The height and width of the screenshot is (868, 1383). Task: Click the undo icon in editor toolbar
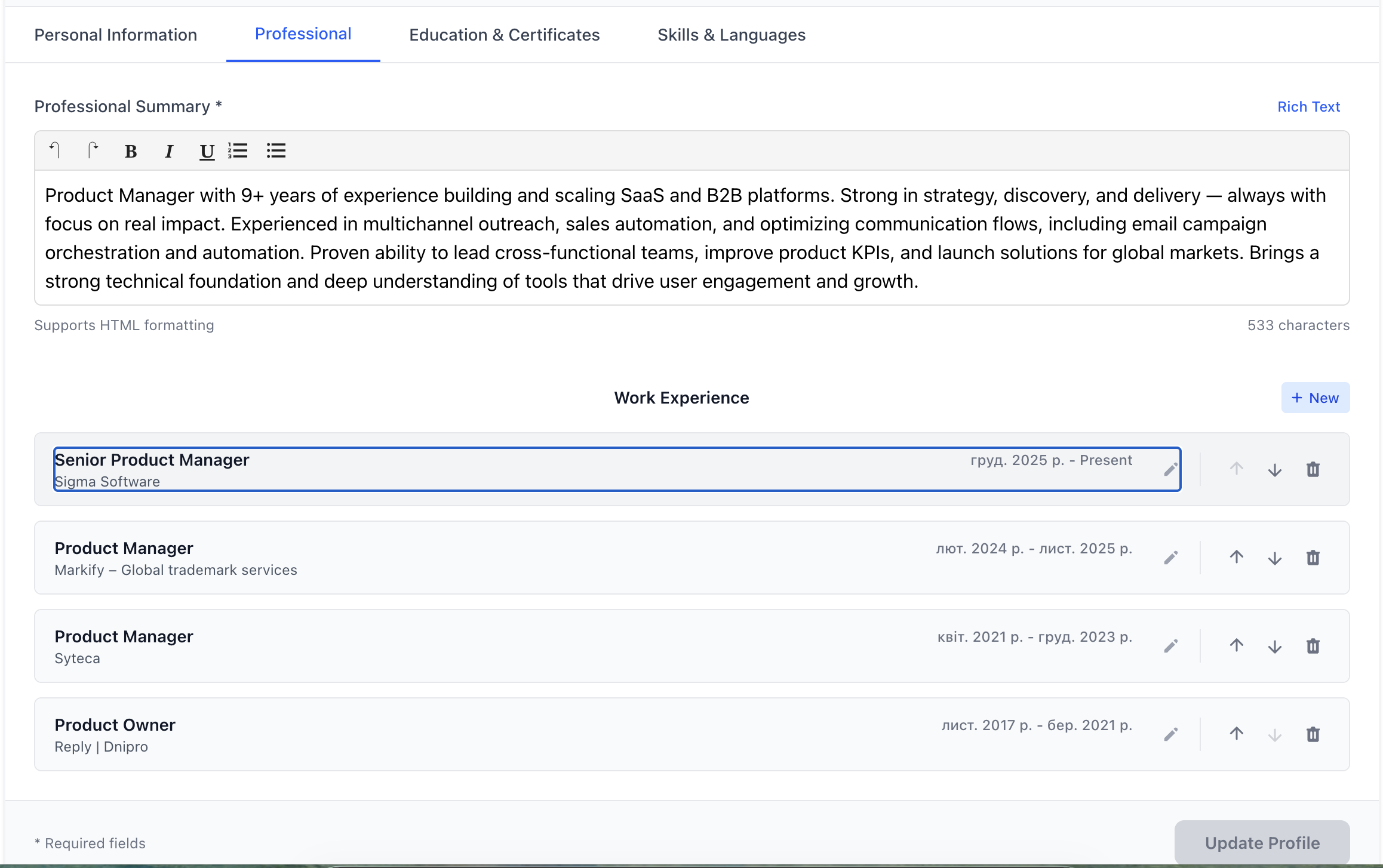pyautogui.click(x=54, y=150)
